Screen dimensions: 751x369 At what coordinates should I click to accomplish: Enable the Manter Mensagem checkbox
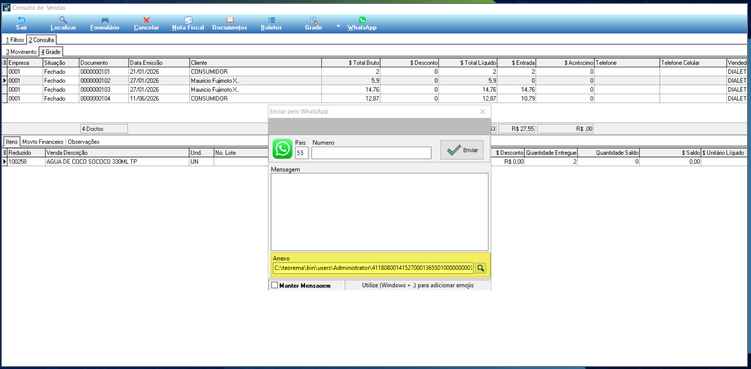[x=274, y=286]
